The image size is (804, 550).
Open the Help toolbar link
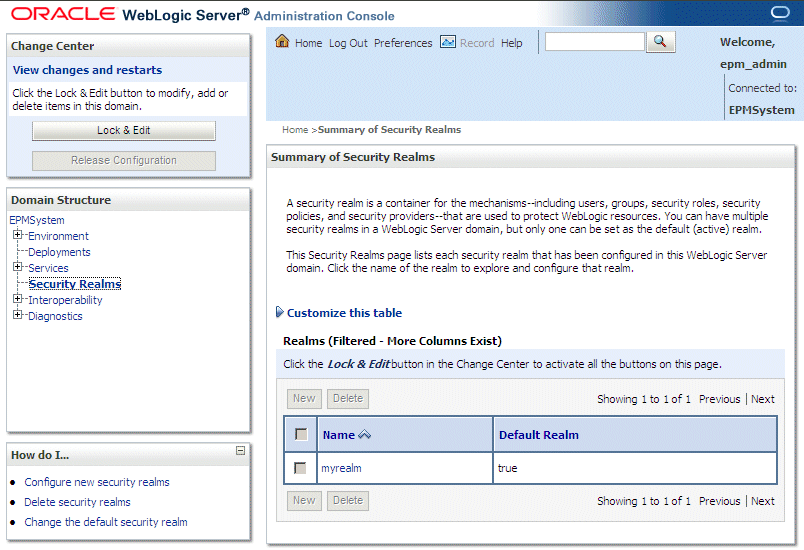point(512,43)
